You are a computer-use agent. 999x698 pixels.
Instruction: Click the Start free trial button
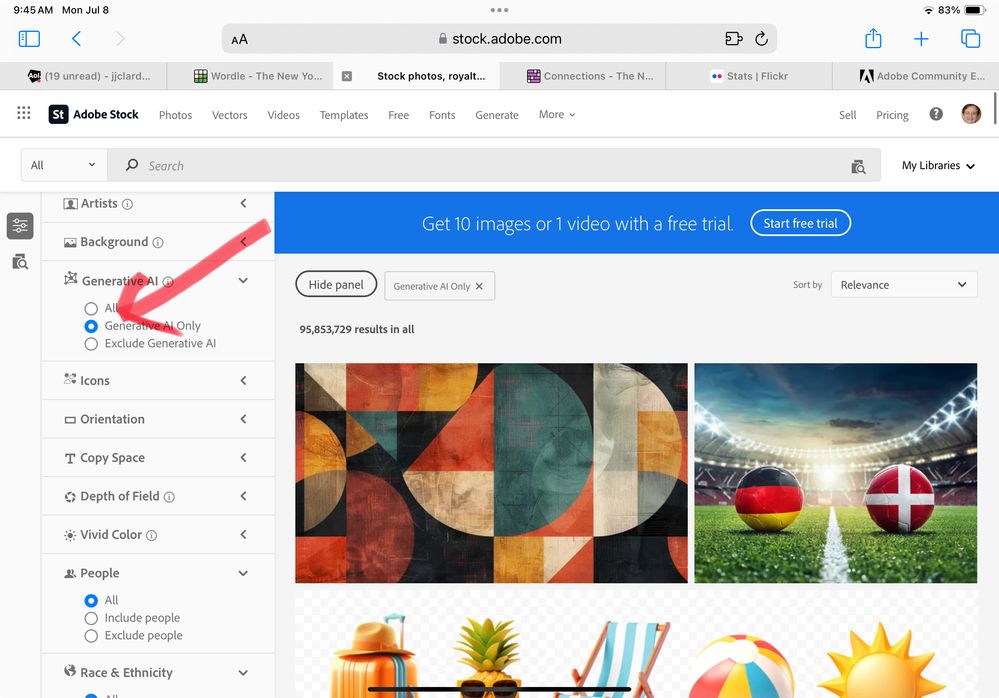coord(801,223)
